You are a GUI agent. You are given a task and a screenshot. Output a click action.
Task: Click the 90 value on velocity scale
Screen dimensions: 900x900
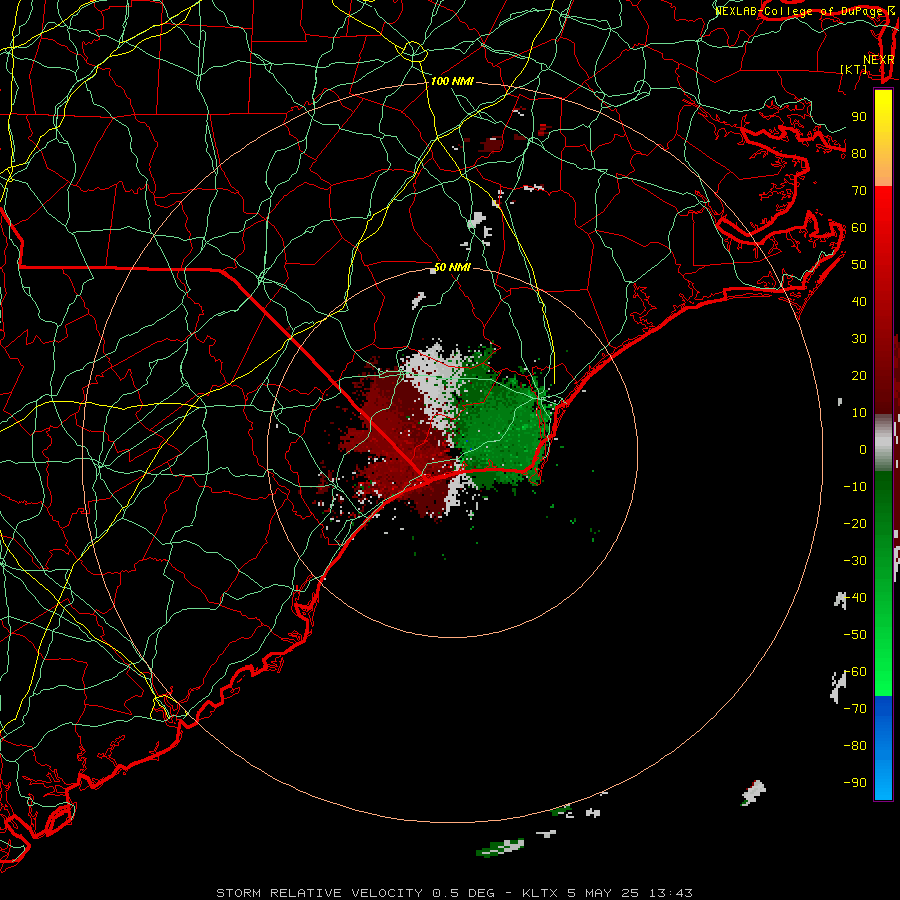tap(859, 117)
